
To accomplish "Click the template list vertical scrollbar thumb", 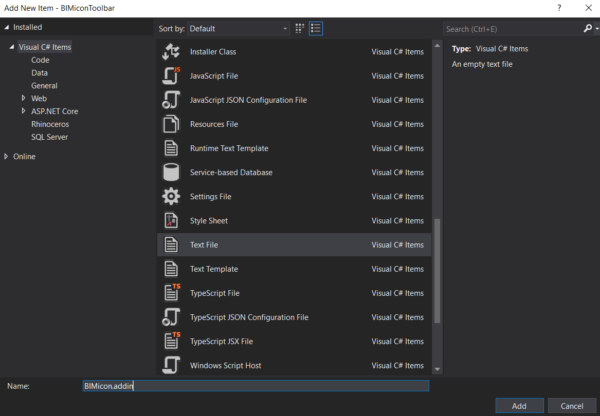I will [x=437, y=270].
